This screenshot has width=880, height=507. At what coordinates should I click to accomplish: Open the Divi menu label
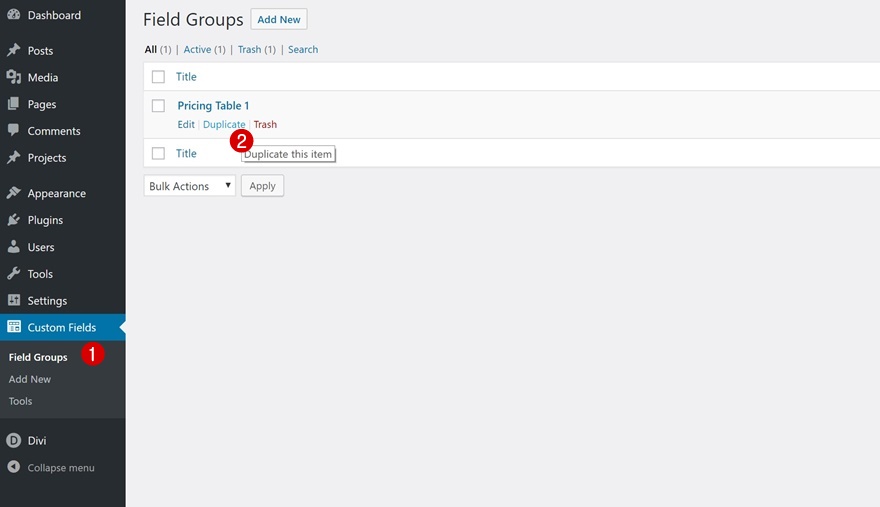[36, 441]
